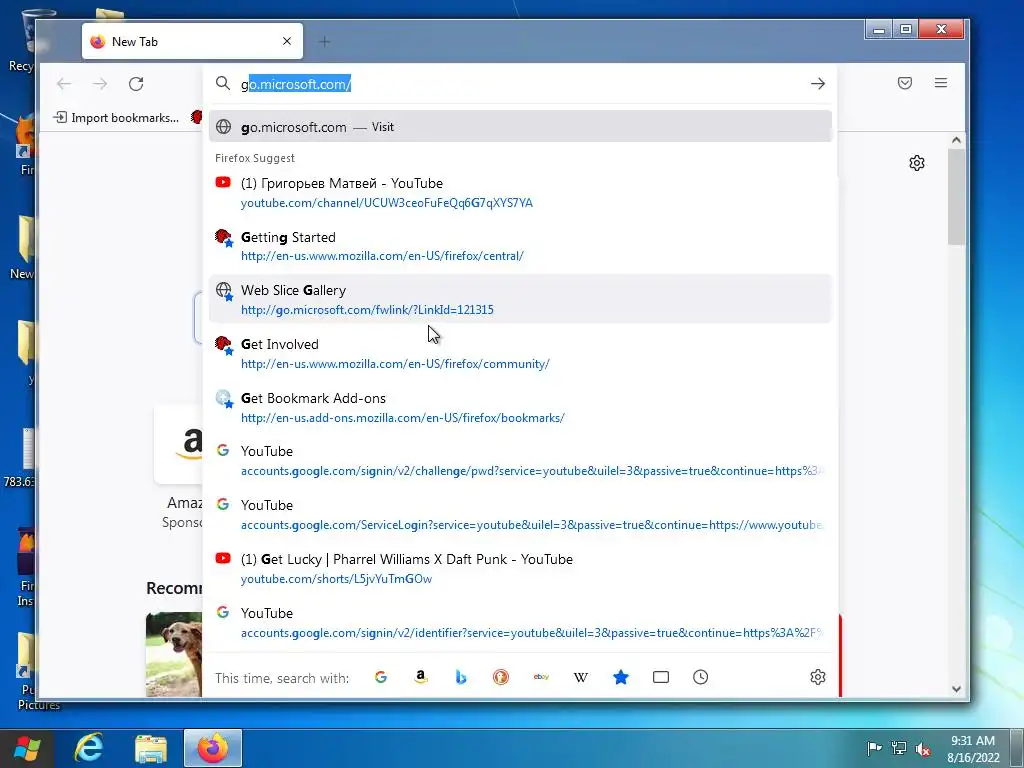1024x768 pixels.
Task: Search open tabs with the tab icon
Action: 661,677
